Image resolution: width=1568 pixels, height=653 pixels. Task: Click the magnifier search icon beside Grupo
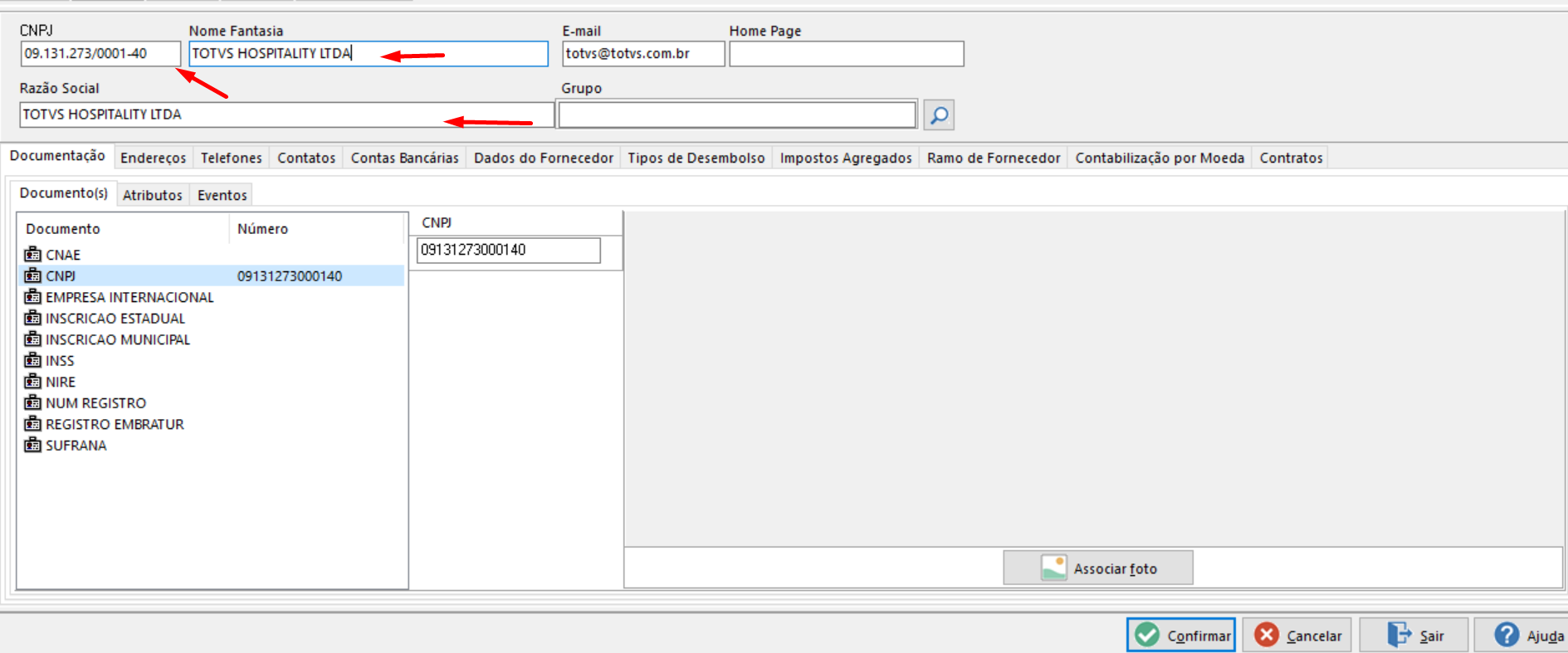[x=939, y=115]
